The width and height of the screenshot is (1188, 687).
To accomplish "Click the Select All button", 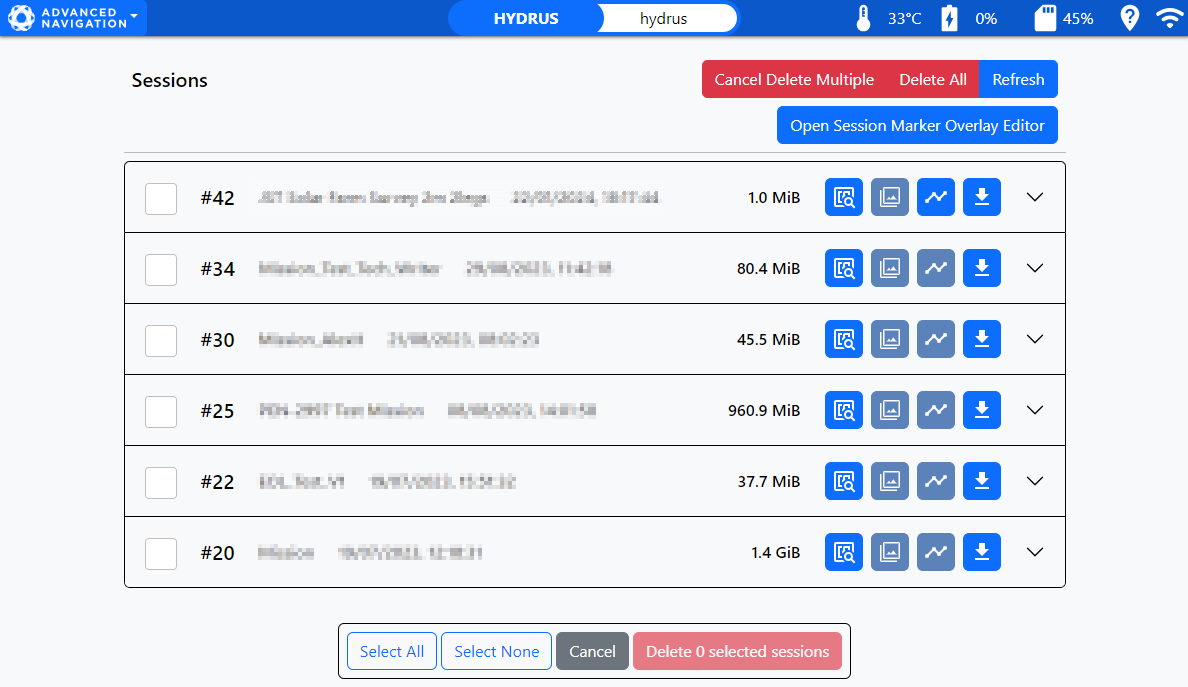I will [x=392, y=651].
